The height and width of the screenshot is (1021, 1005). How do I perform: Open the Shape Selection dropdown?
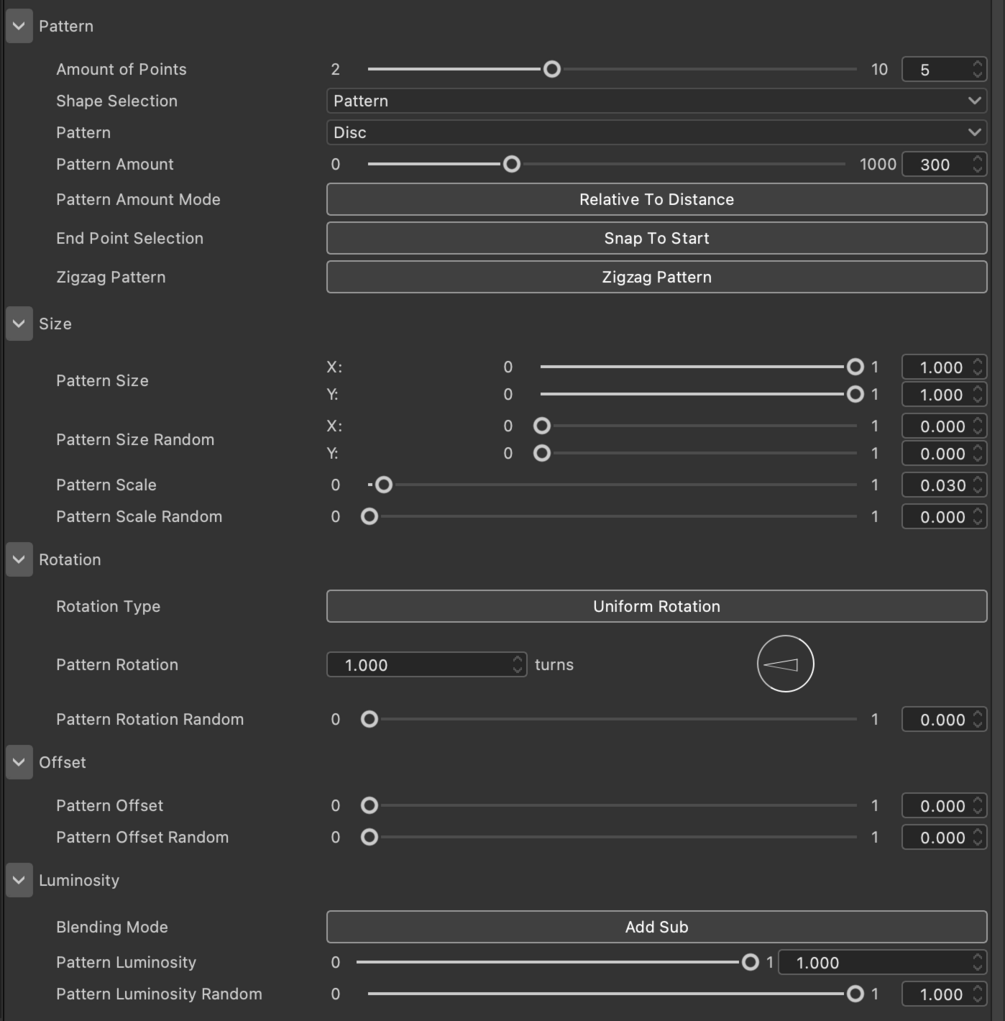point(657,101)
